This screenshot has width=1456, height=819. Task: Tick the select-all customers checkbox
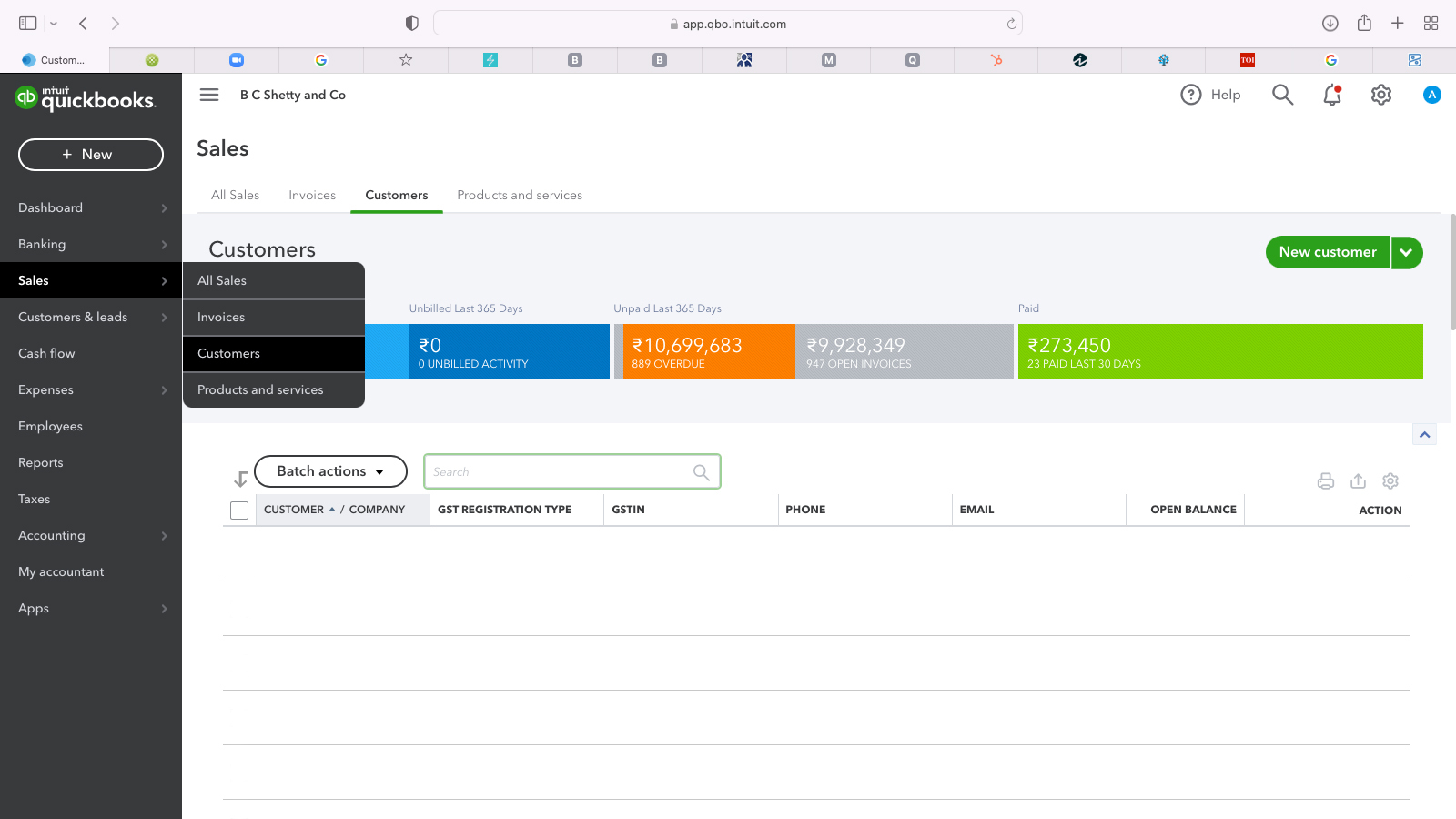tap(239, 511)
